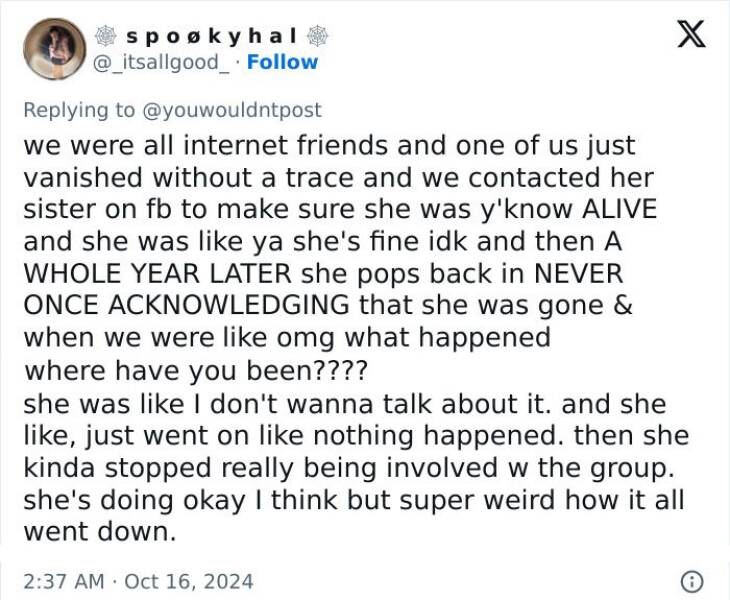
Task: Click the X logo icon
Action: coord(691,34)
